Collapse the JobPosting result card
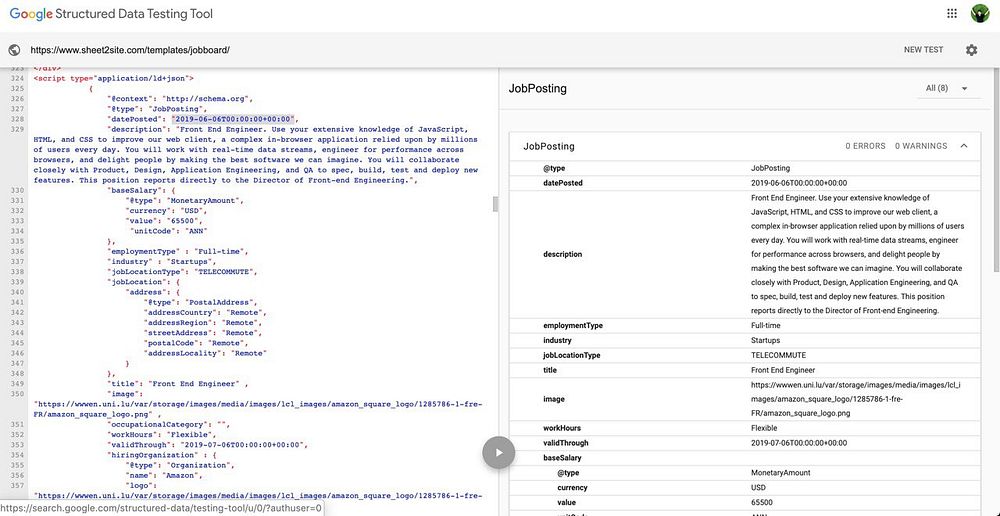This screenshot has height=516, width=1000. 964,146
